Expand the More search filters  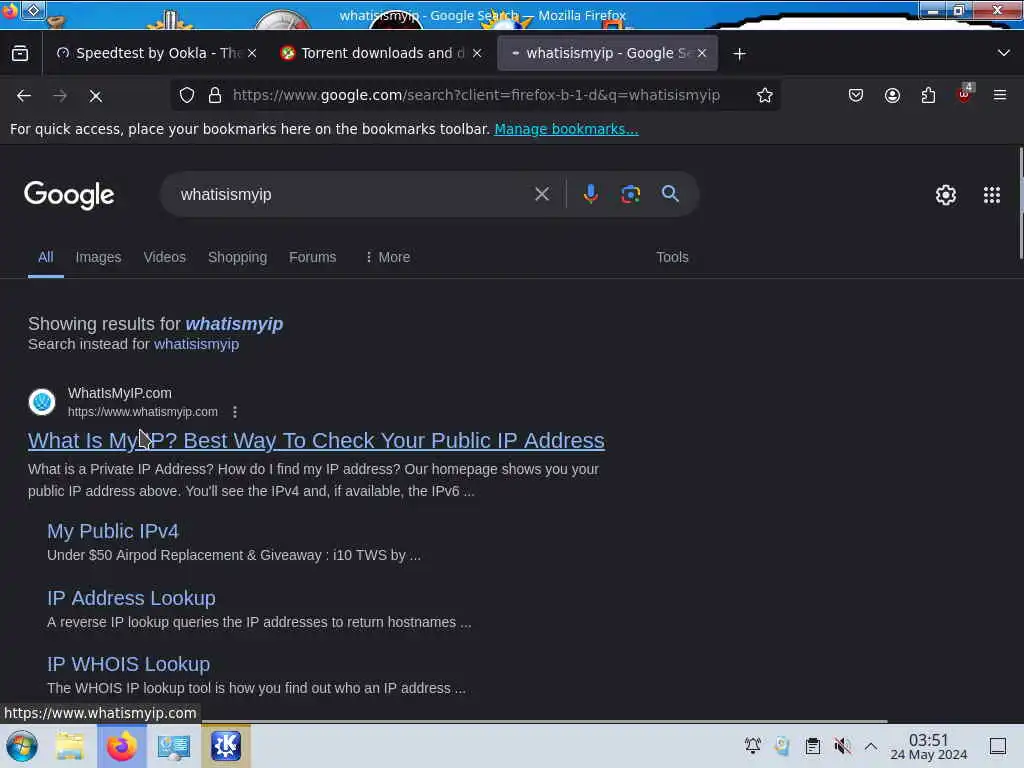click(387, 257)
